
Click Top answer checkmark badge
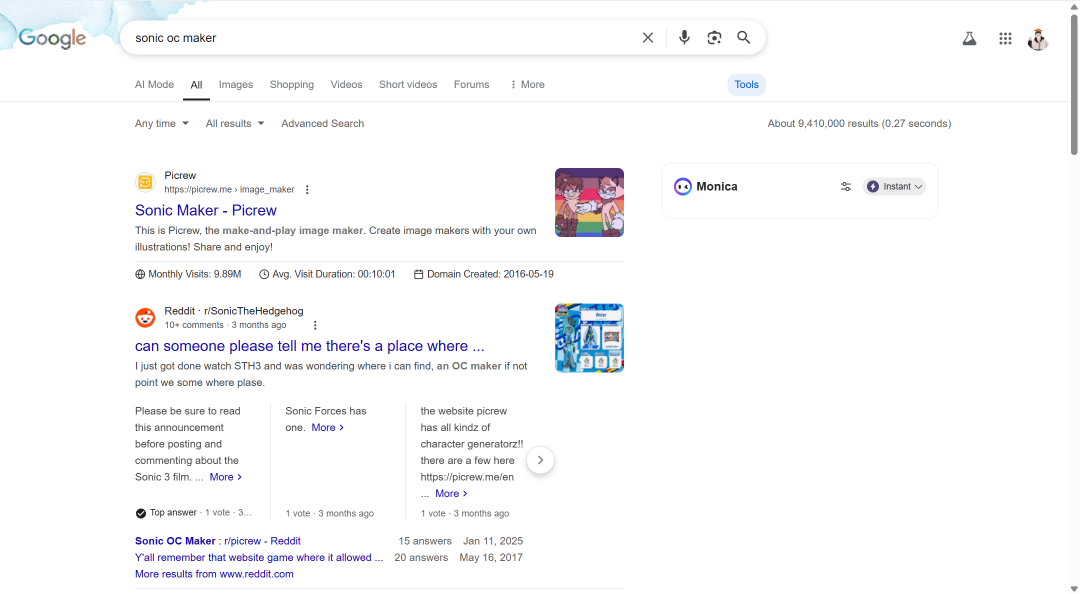(x=141, y=513)
